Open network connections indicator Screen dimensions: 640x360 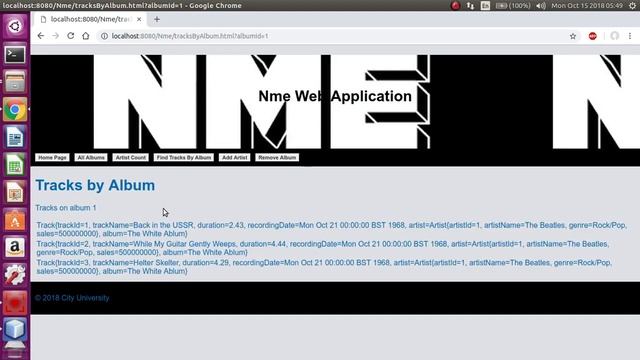(470, 5)
